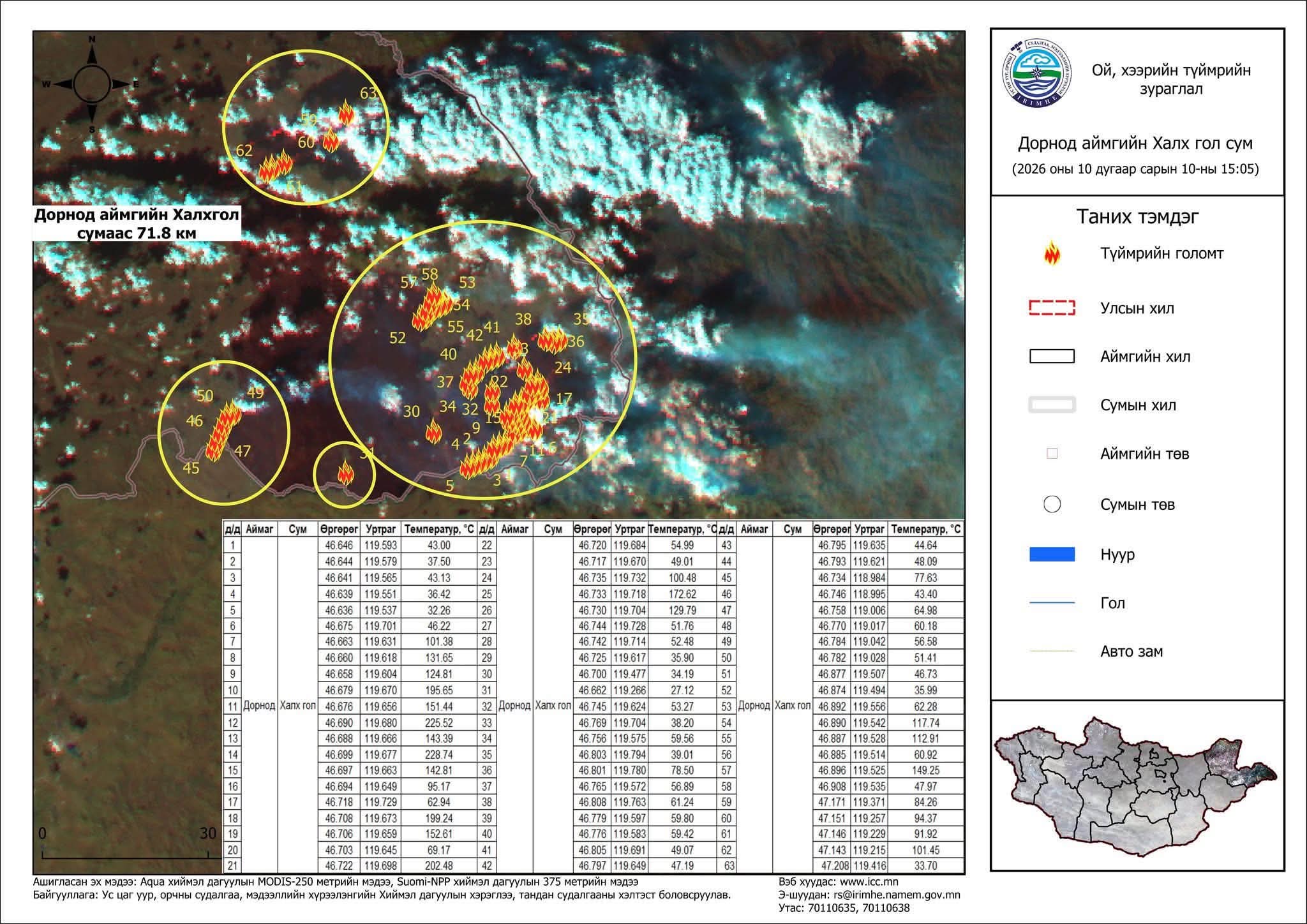Click the fire symbol beside Түймрийн голомт
Image resolution: width=1307 pixels, height=924 pixels.
1051,253
